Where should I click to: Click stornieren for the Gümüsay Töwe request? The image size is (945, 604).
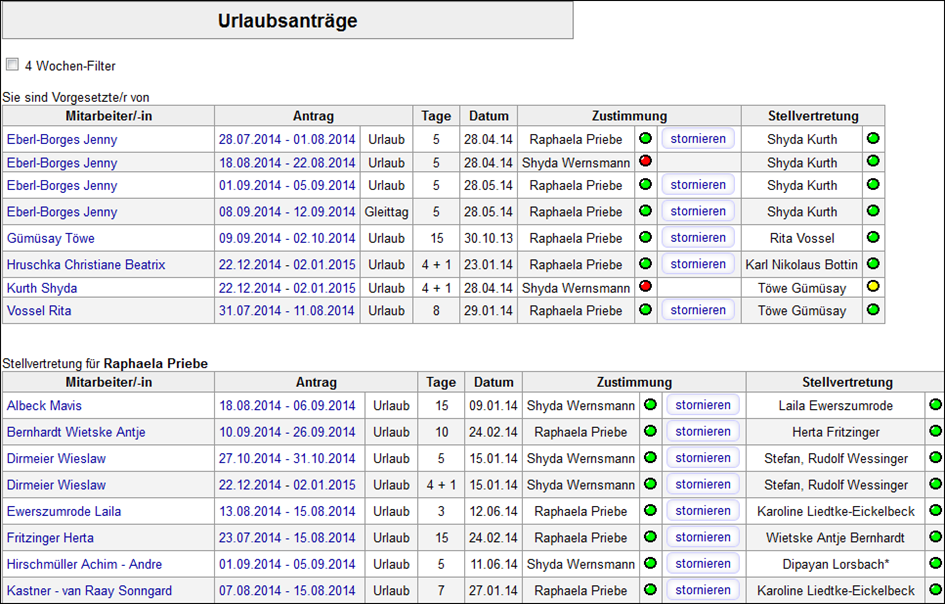click(698, 238)
